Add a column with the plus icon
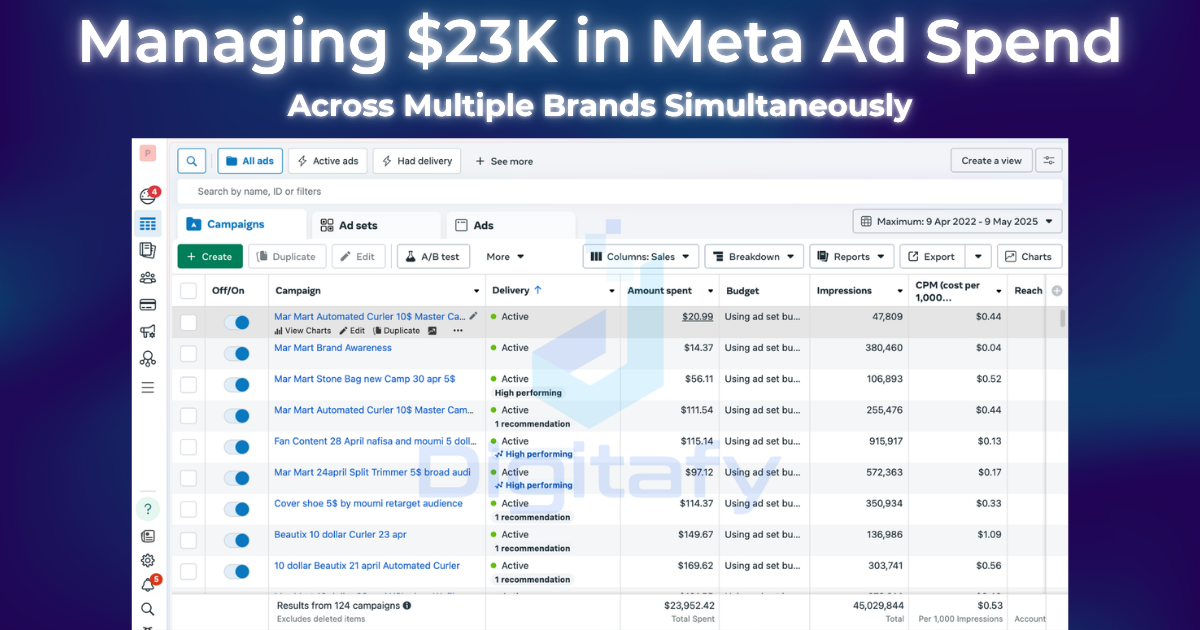The height and width of the screenshot is (630, 1200). [x=1057, y=291]
